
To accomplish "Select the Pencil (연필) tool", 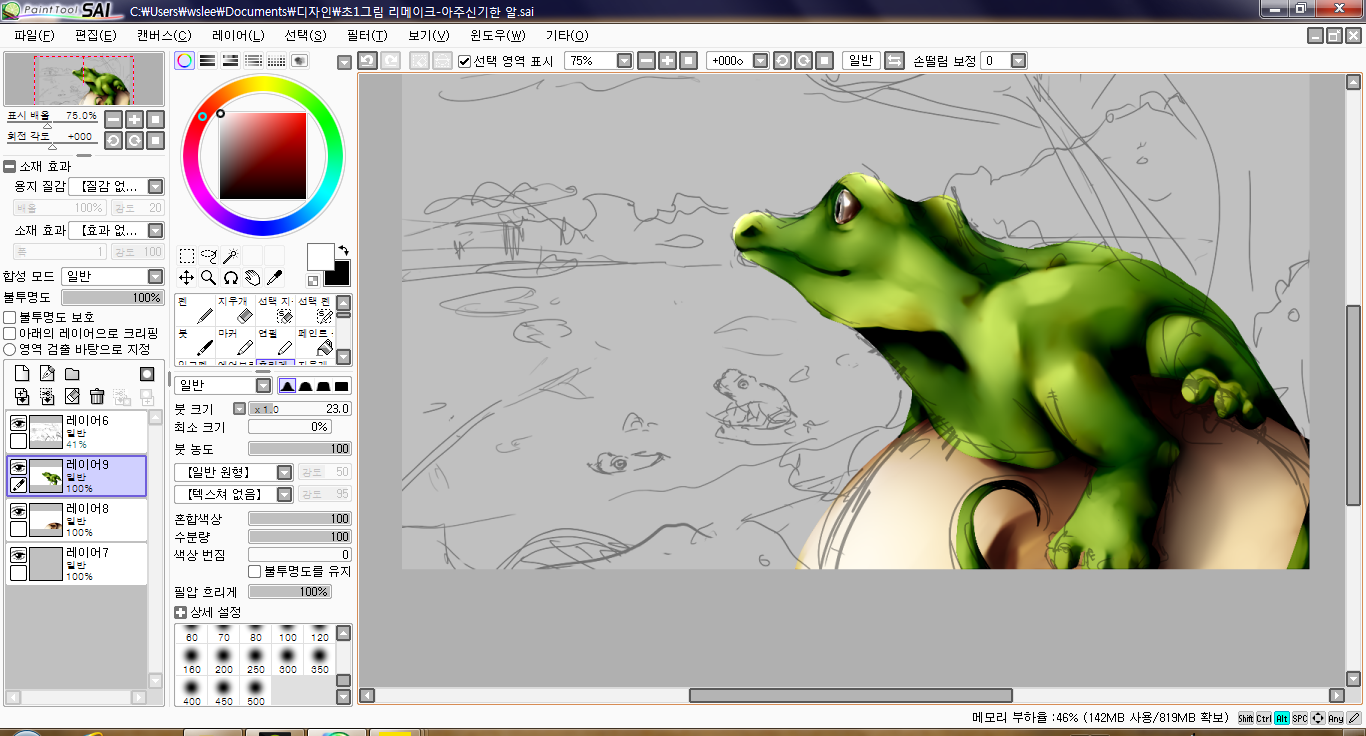I will 275,342.
